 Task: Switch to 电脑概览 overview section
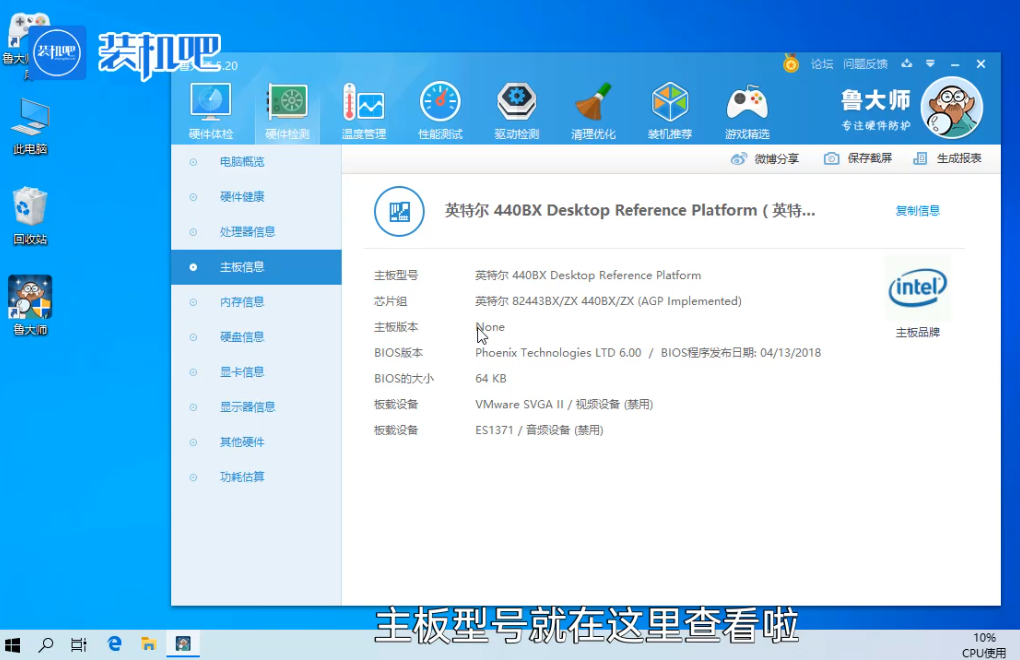click(242, 162)
